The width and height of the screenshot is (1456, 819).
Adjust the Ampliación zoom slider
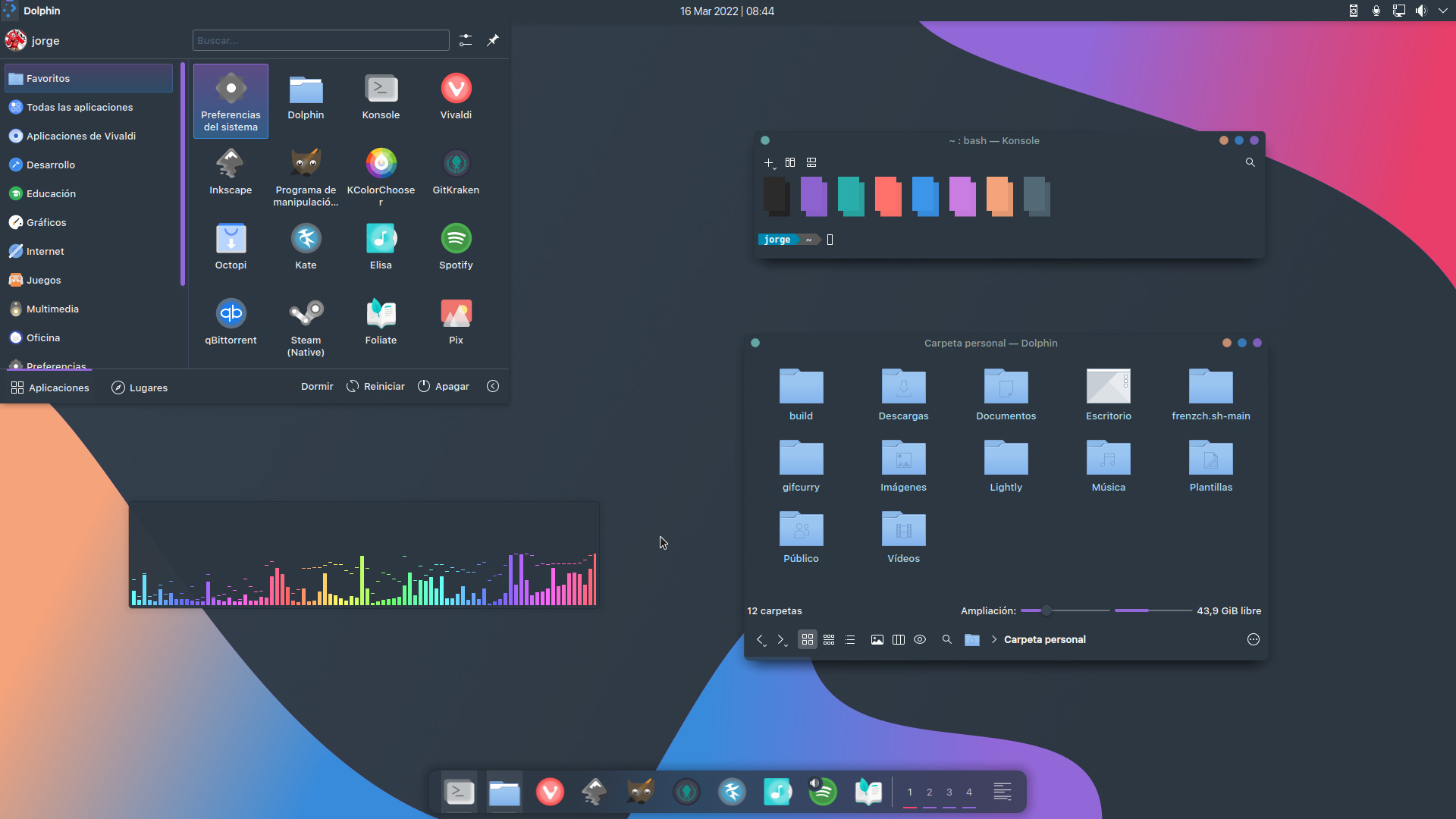click(x=1046, y=610)
